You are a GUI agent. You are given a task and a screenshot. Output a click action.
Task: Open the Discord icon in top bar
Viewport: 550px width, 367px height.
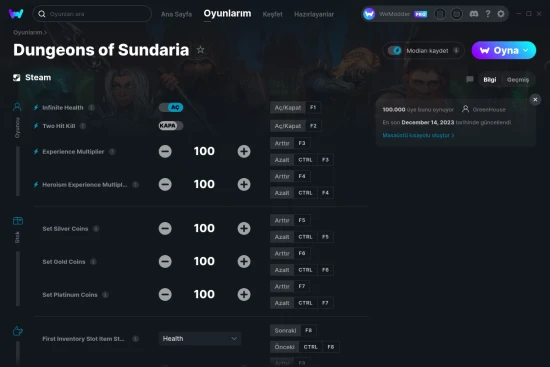tap(474, 14)
